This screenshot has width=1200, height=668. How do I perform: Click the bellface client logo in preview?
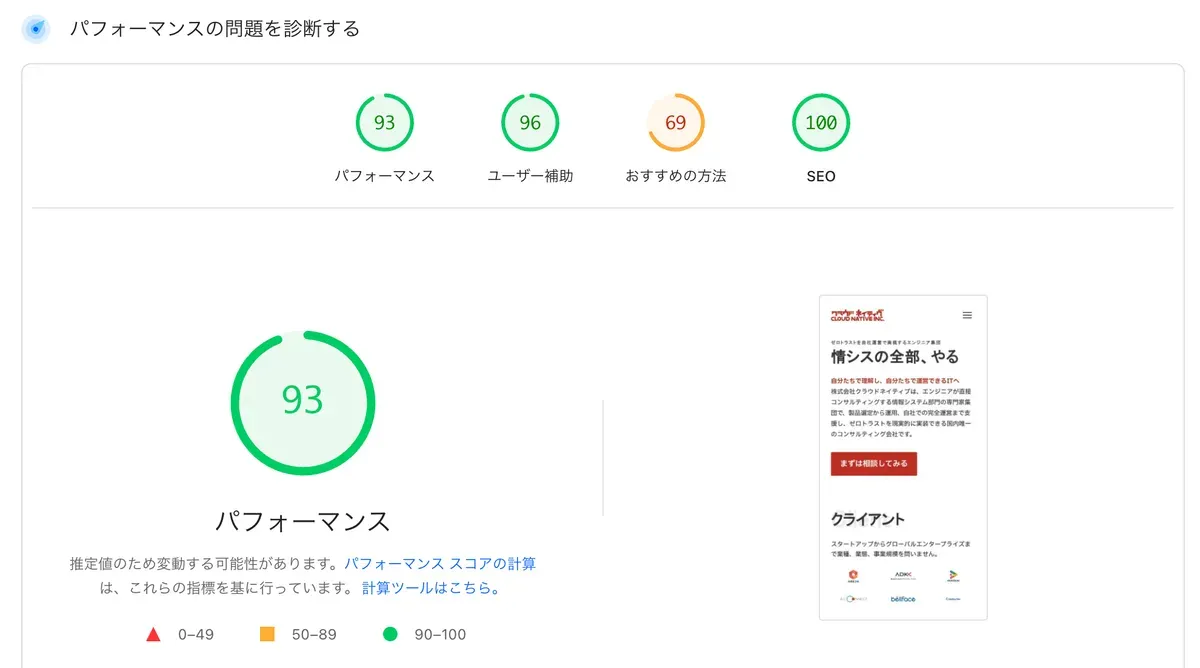tap(903, 599)
